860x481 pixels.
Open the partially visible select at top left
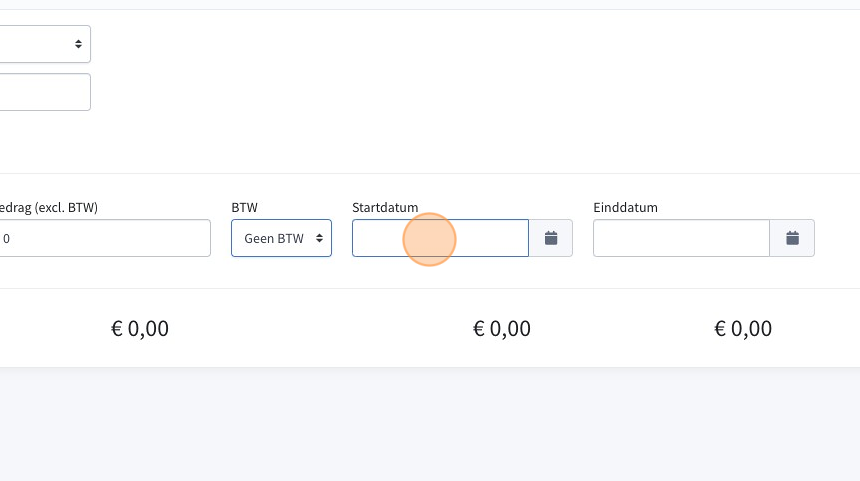pos(45,44)
